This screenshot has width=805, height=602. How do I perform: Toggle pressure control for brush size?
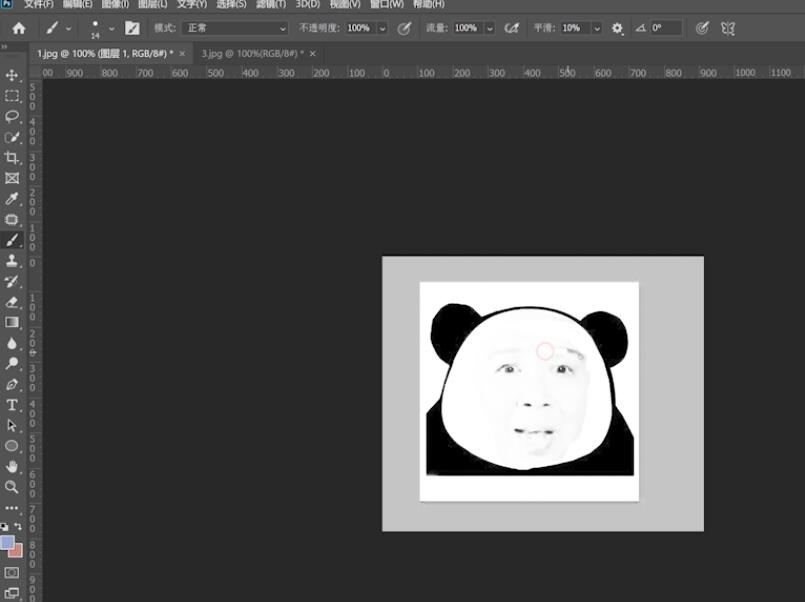pyautogui.click(x=702, y=28)
